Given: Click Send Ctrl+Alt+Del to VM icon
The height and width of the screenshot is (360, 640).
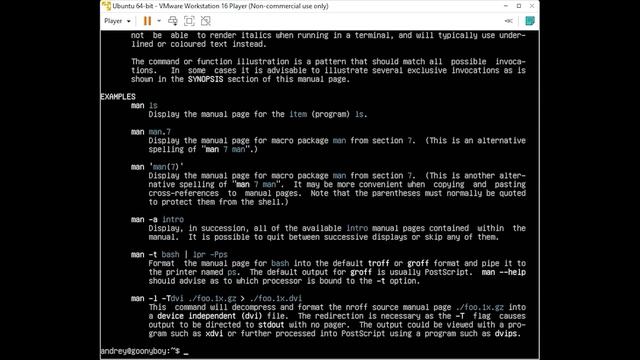Looking at the screenshot, I should point(173,21).
